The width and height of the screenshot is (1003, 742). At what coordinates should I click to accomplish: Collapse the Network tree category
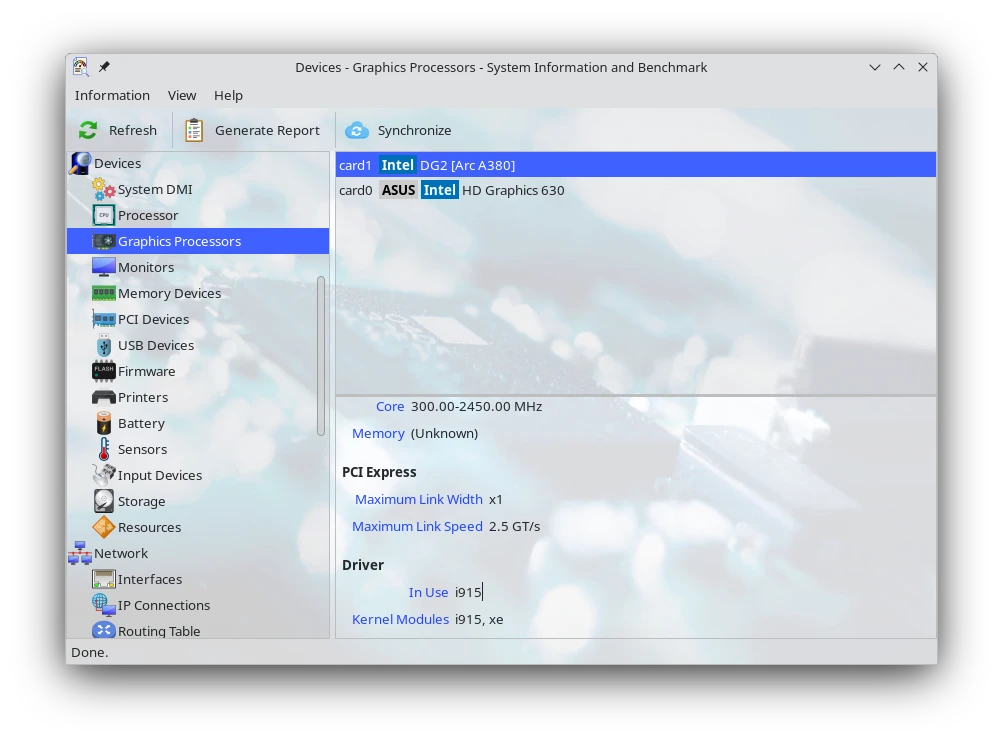(x=80, y=553)
